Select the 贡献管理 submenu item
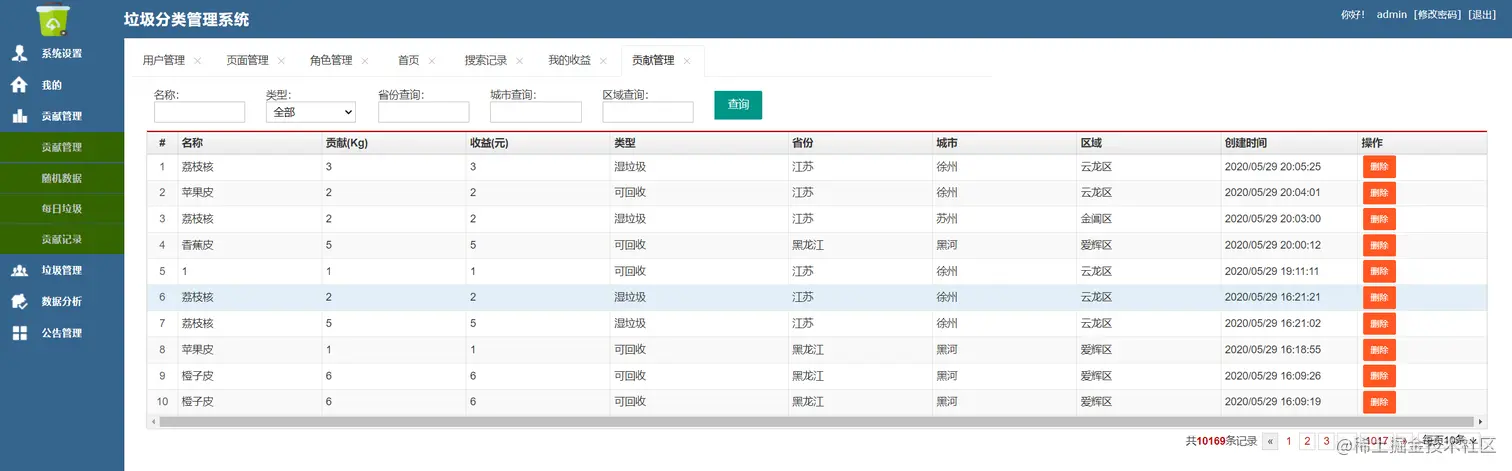 (x=62, y=147)
